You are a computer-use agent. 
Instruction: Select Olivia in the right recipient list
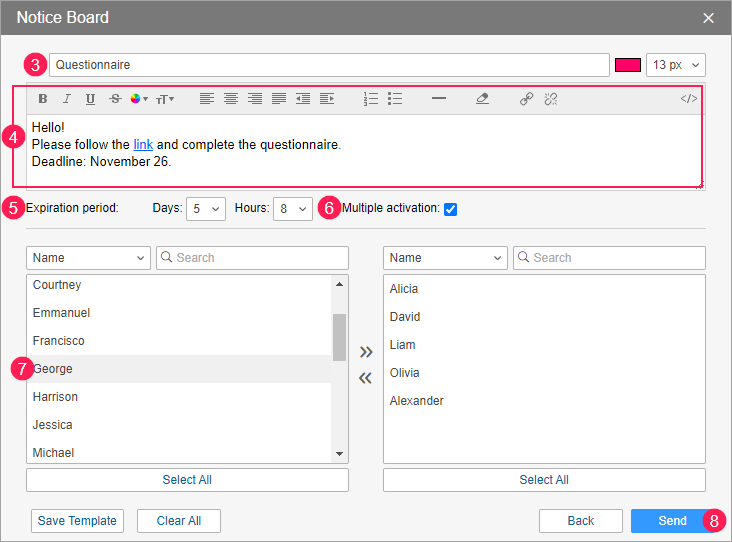point(404,373)
